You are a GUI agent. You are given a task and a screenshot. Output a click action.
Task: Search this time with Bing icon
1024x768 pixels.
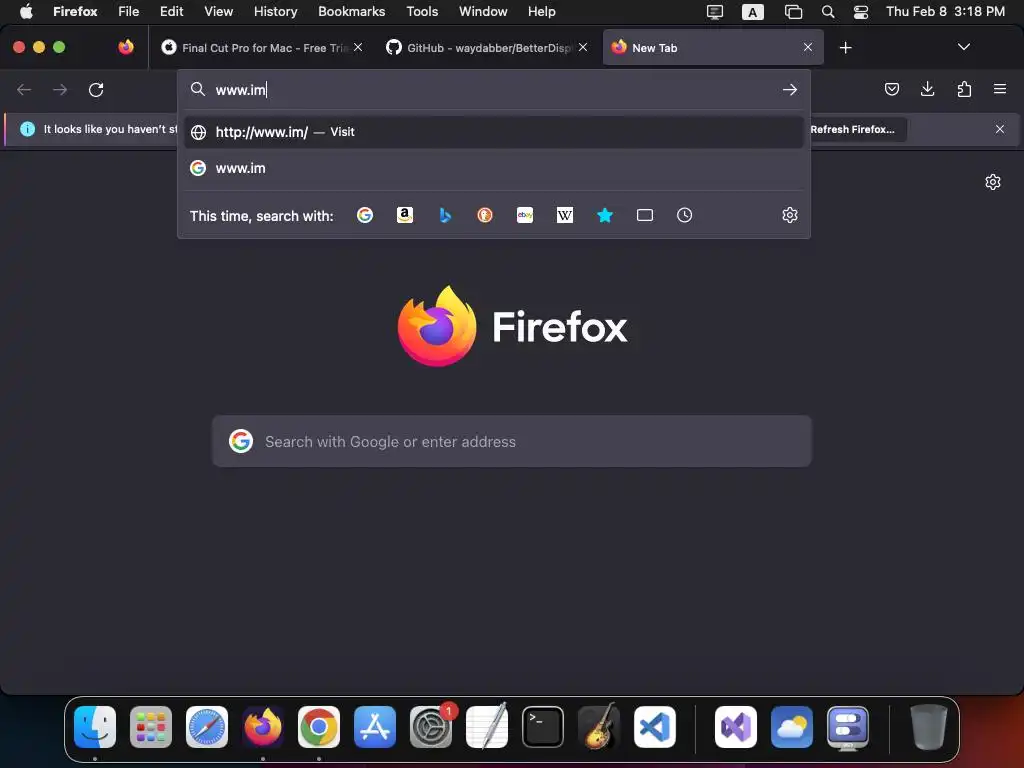tap(445, 215)
